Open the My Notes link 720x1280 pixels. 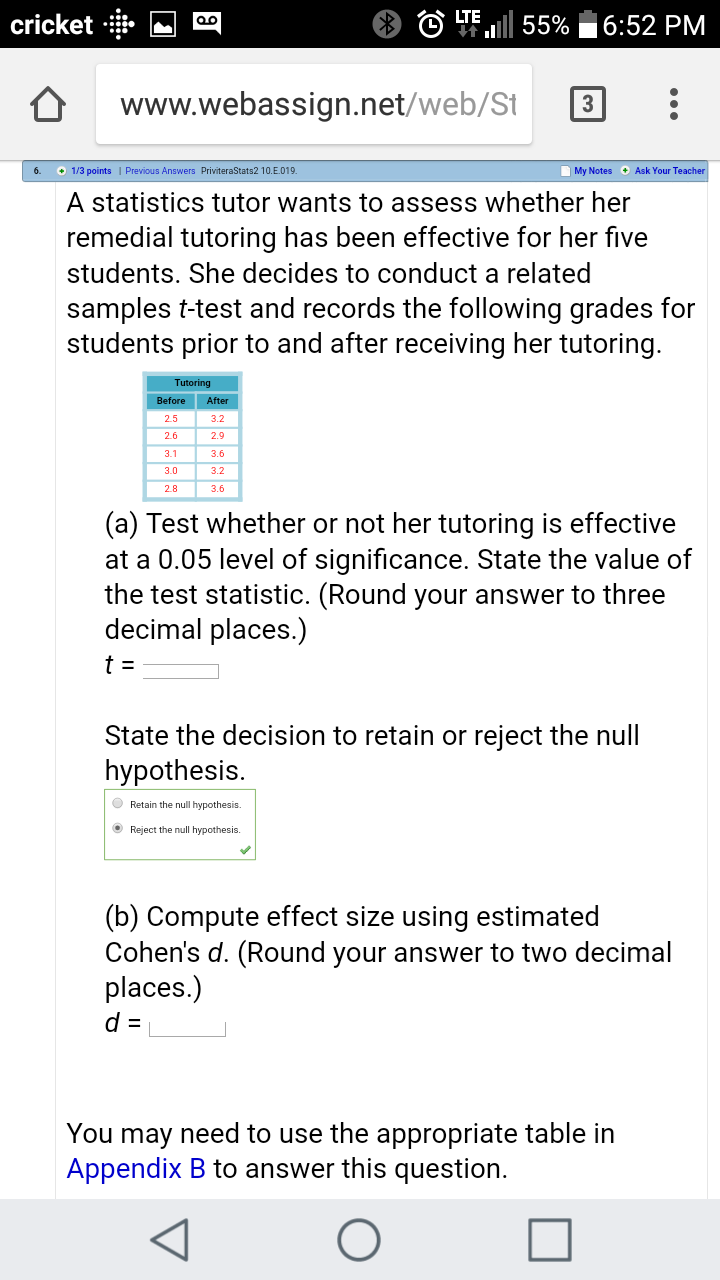coord(593,171)
